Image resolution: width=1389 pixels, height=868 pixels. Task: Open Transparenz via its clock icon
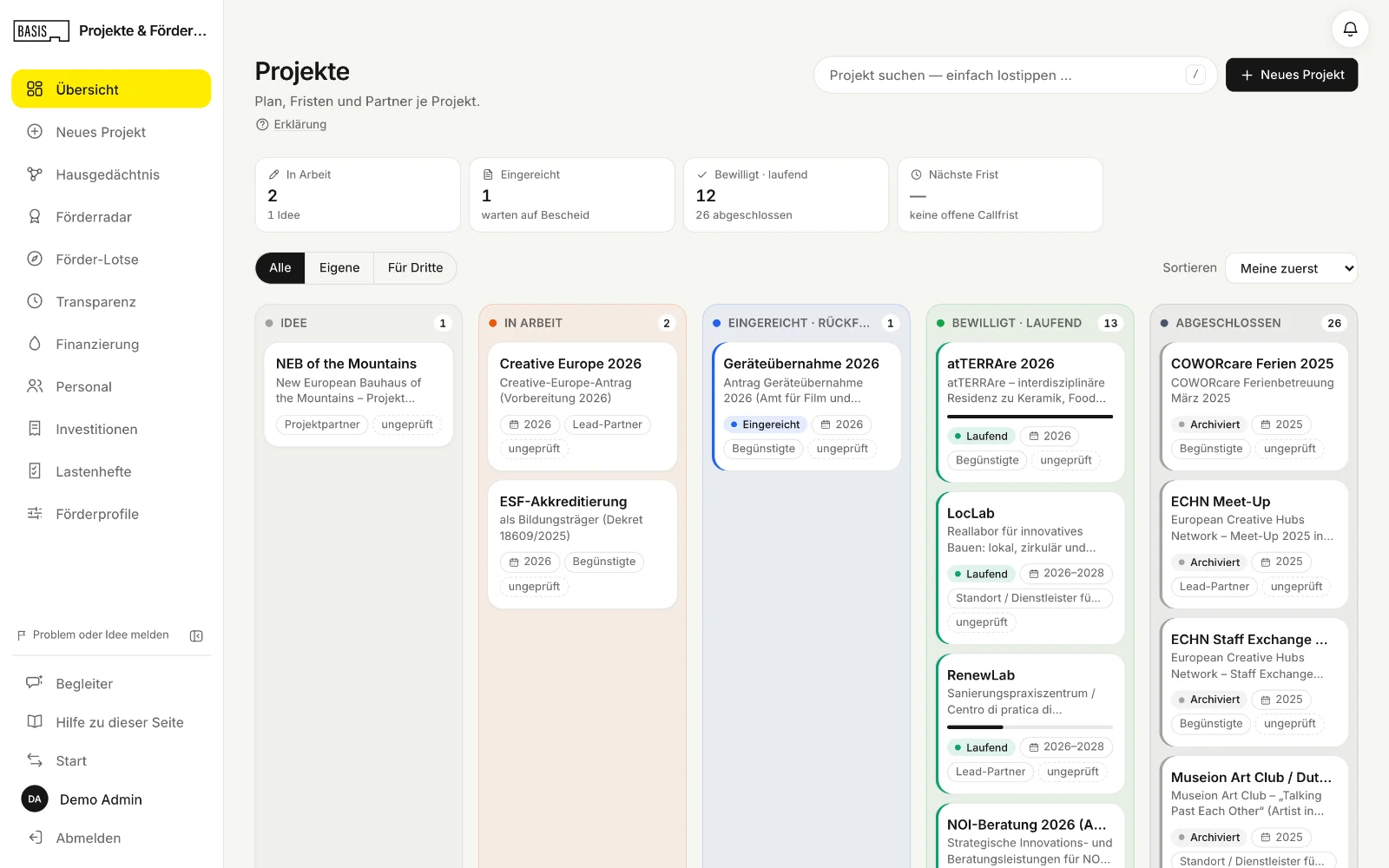click(x=35, y=301)
